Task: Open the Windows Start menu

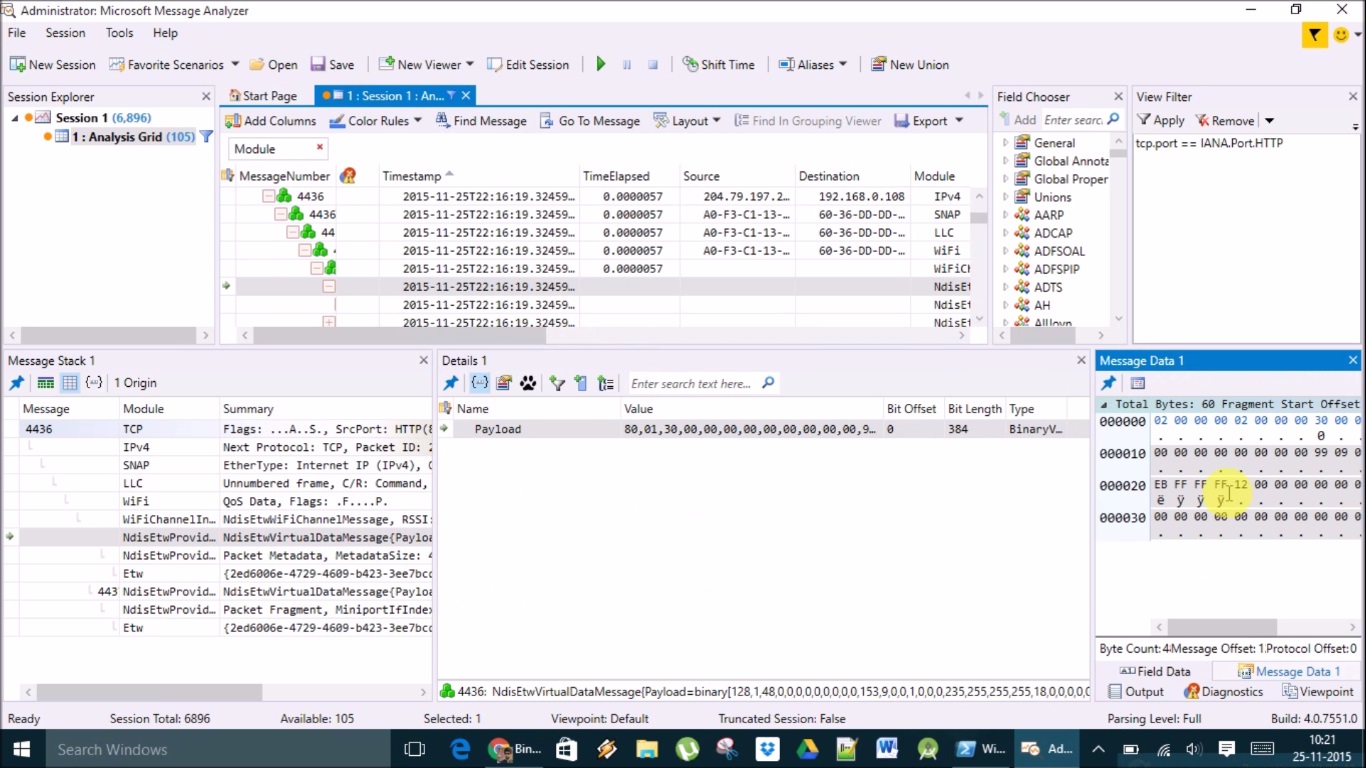Action: pos(22,749)
